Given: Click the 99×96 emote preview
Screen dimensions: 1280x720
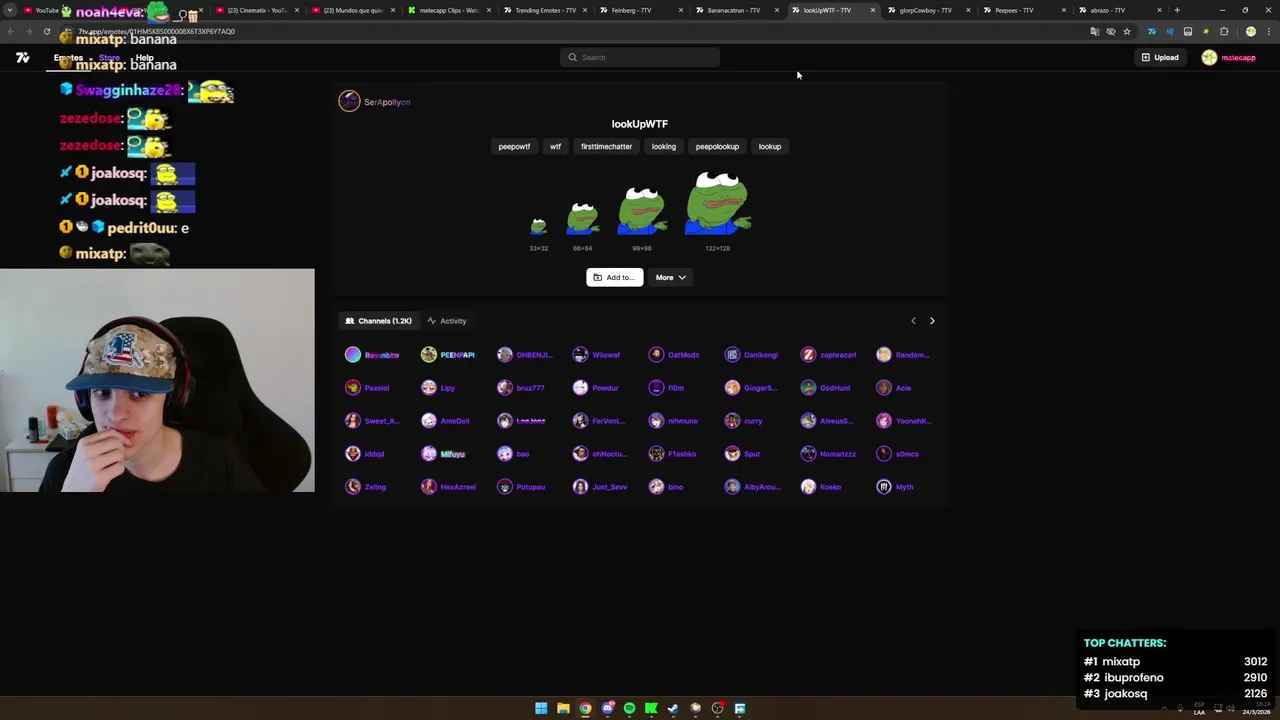Looking at the screenshot, I should point(641,211).
